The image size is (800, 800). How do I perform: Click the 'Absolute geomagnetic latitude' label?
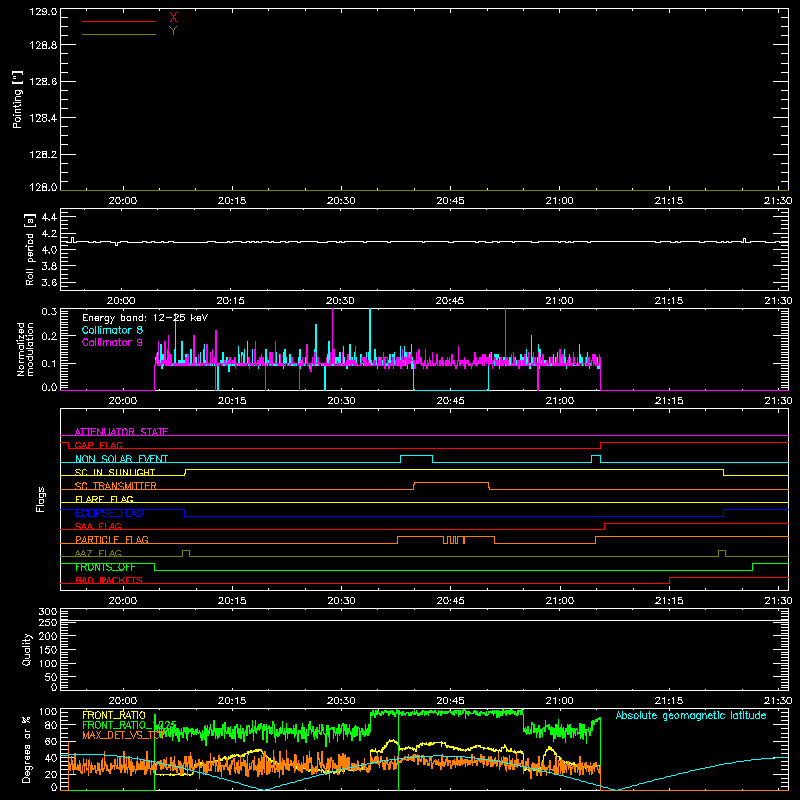coord(691,715)
